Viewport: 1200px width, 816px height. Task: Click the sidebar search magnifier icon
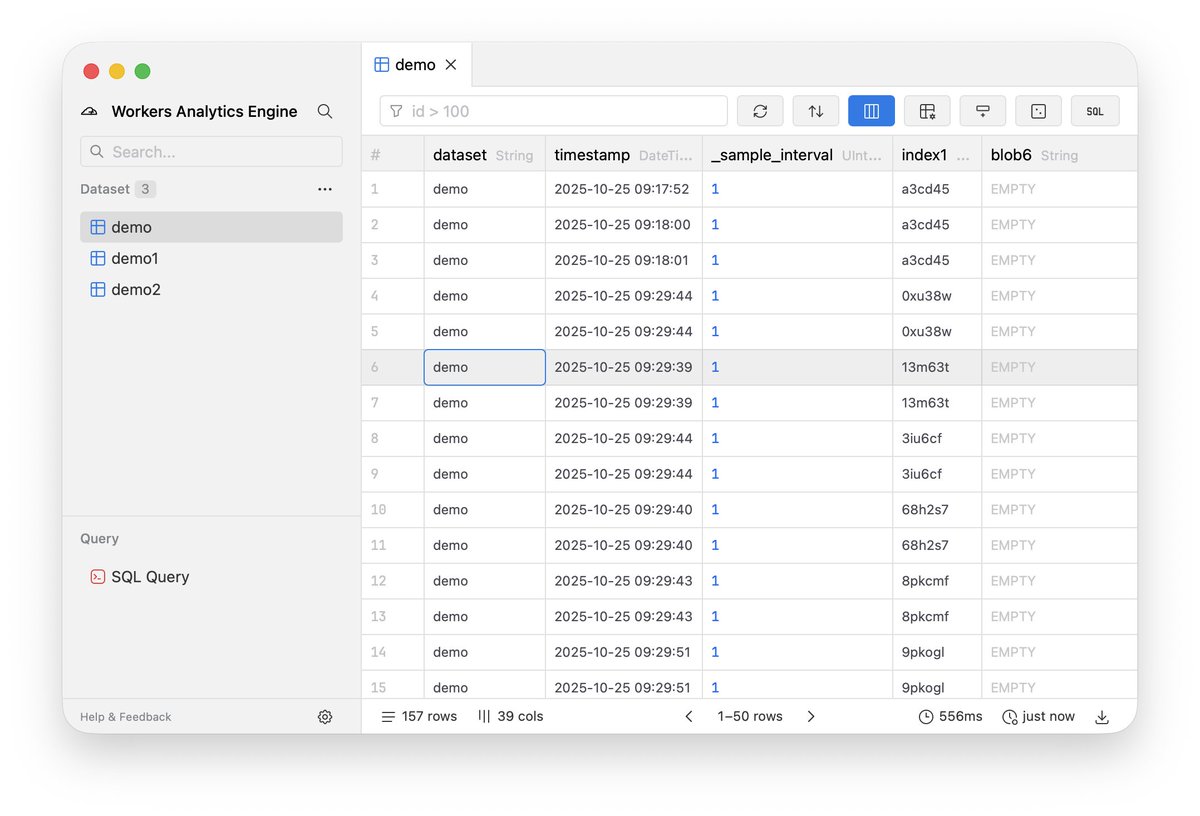(325, 111)
